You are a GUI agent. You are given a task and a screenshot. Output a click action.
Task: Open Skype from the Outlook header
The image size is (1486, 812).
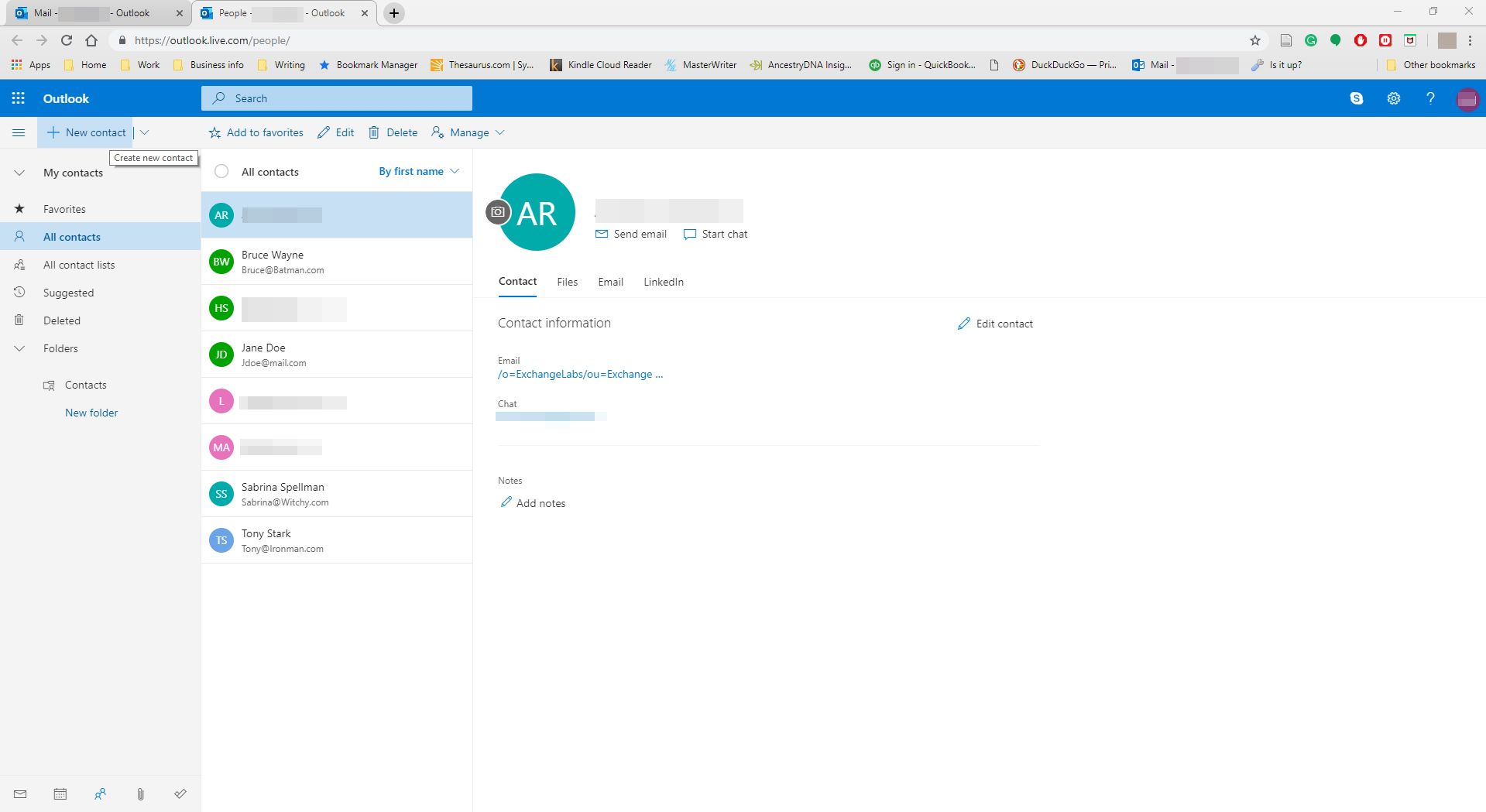coord(1357,98)
